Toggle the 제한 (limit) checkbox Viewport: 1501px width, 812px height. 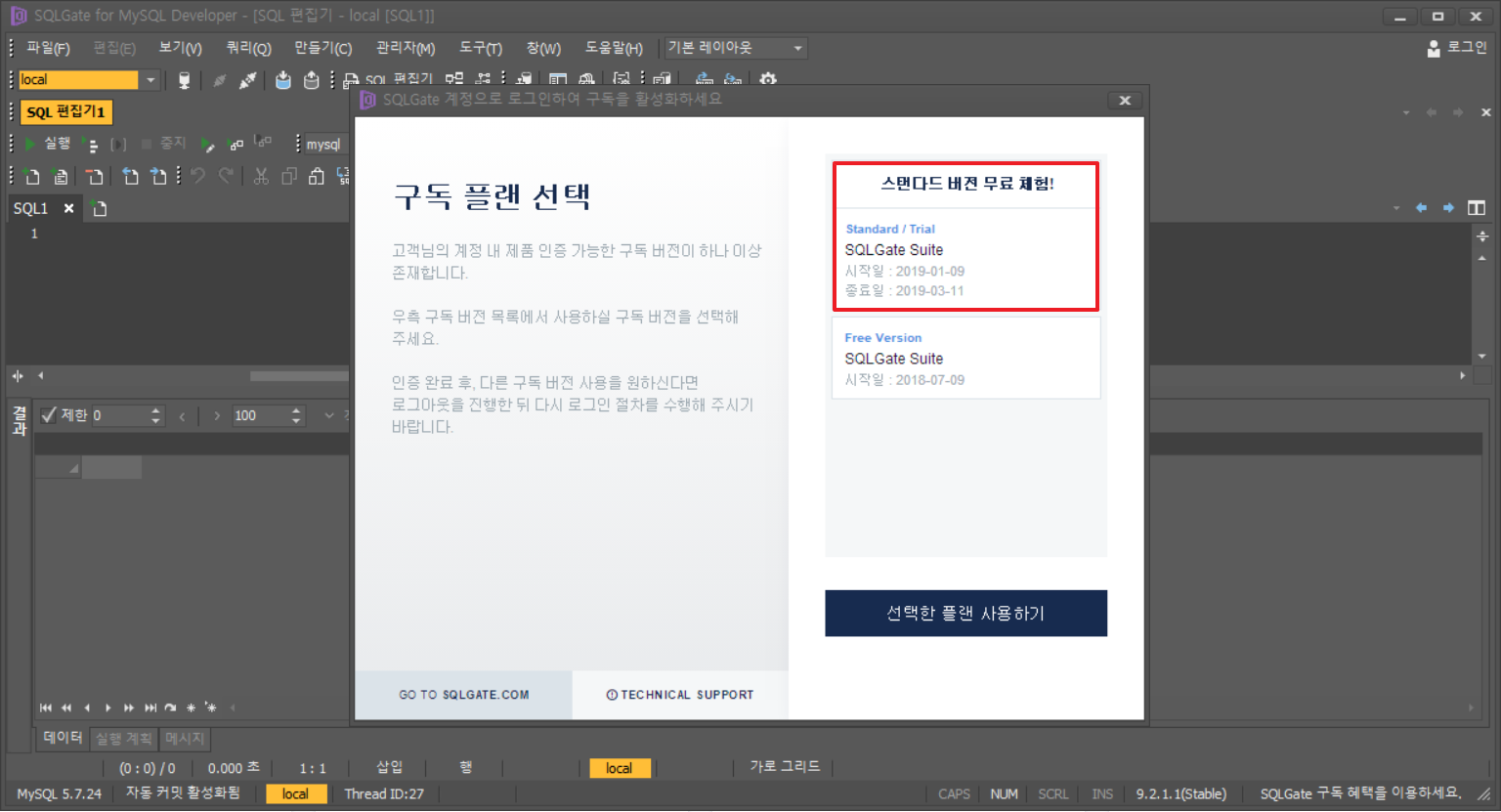coord(49,415)
